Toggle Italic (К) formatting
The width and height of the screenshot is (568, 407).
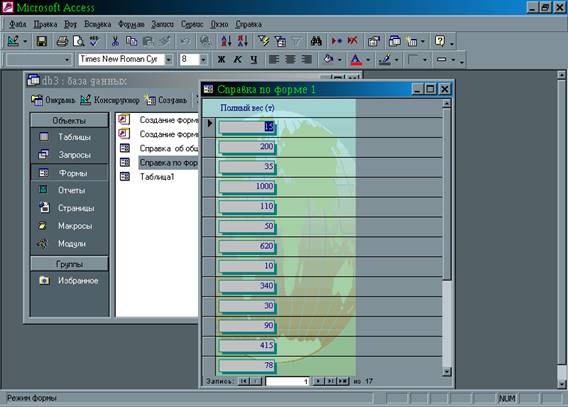[237, 60]
